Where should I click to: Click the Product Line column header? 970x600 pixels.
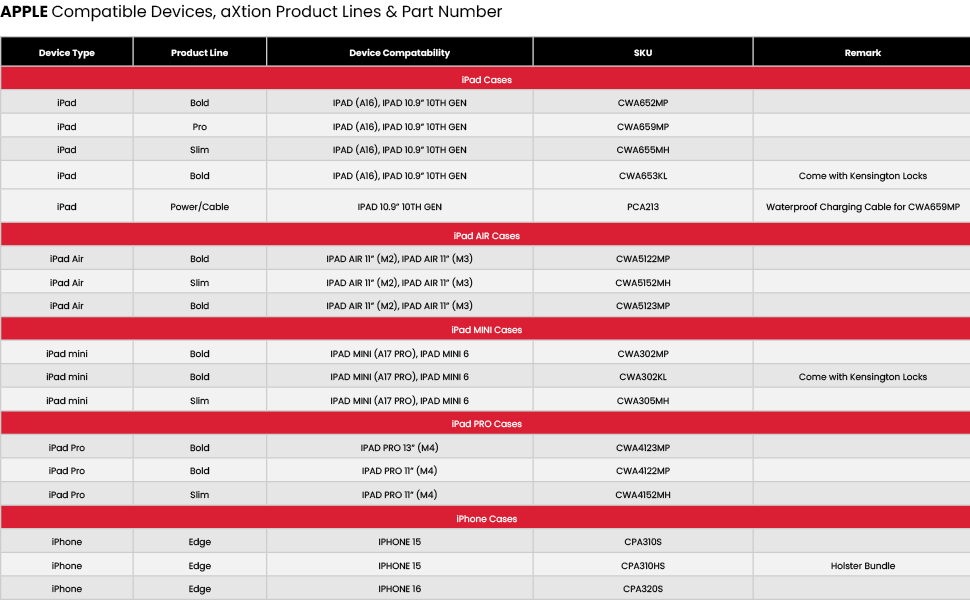coord(200,52)
